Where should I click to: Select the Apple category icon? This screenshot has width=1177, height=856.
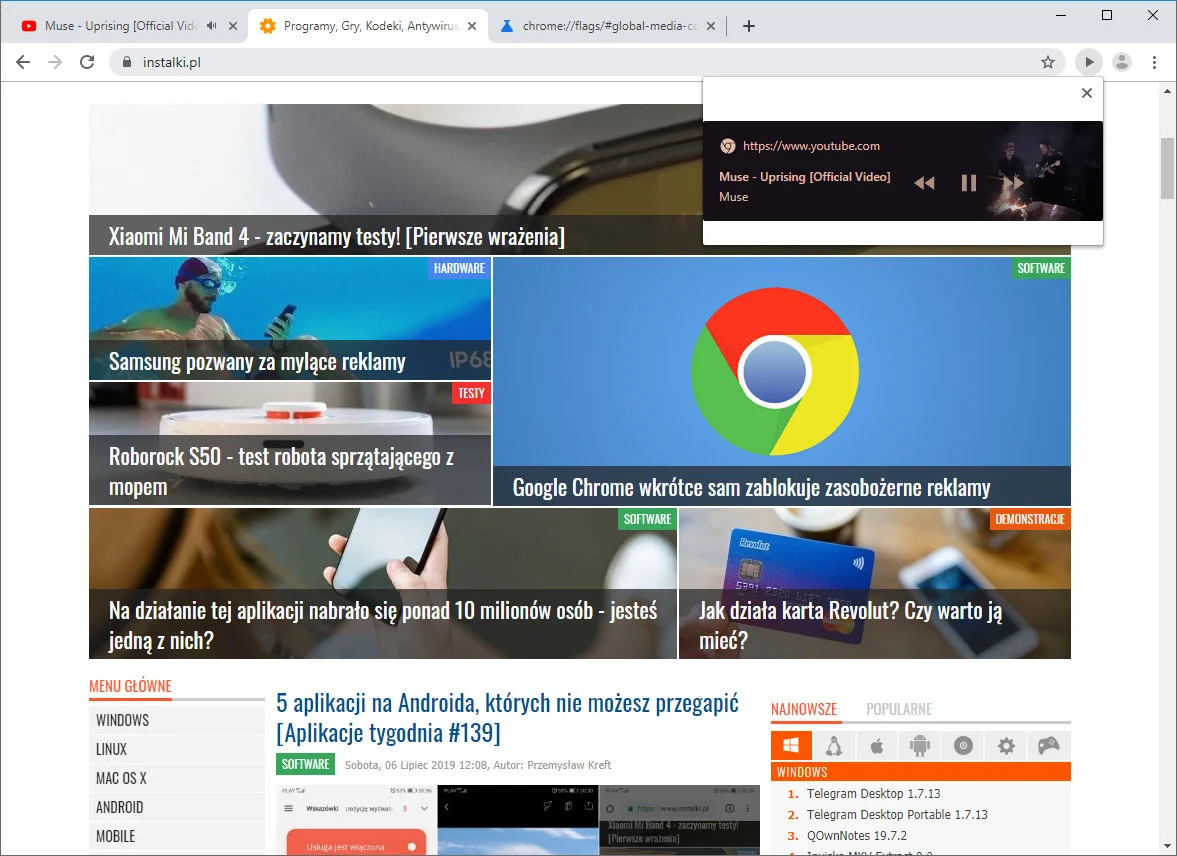(x=877, y=746)
